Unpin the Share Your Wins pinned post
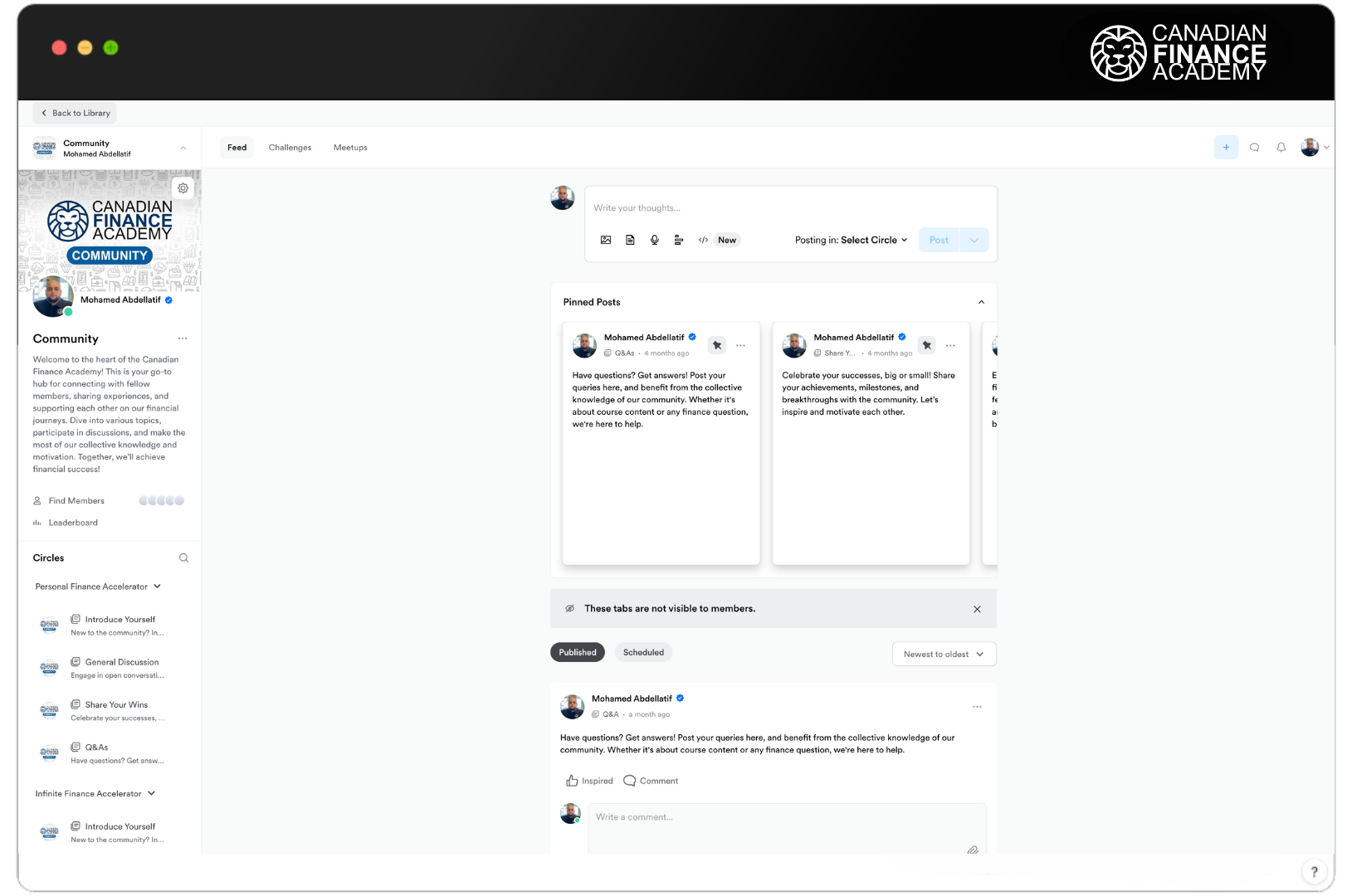This screenshot has height=896, width=1347. (x=927, y=345)
